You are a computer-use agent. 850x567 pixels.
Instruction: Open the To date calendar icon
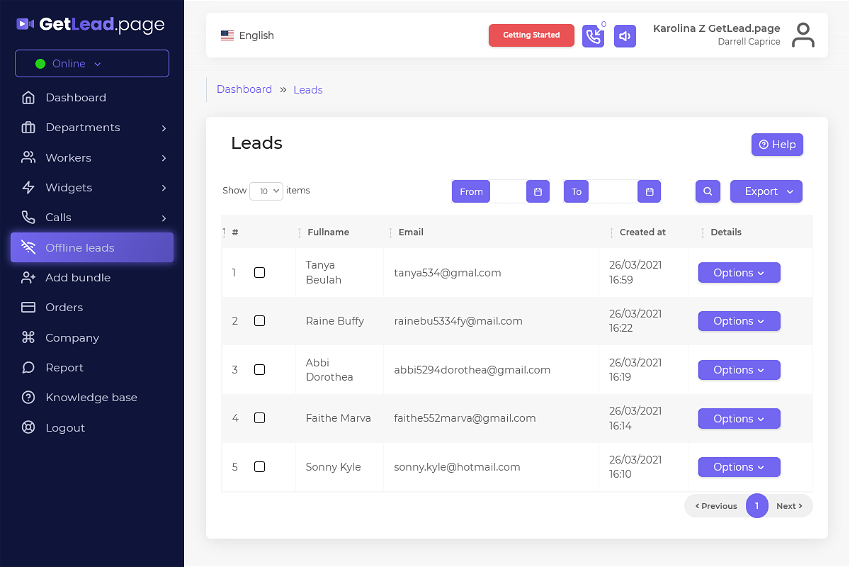click(x=649, y=191)
